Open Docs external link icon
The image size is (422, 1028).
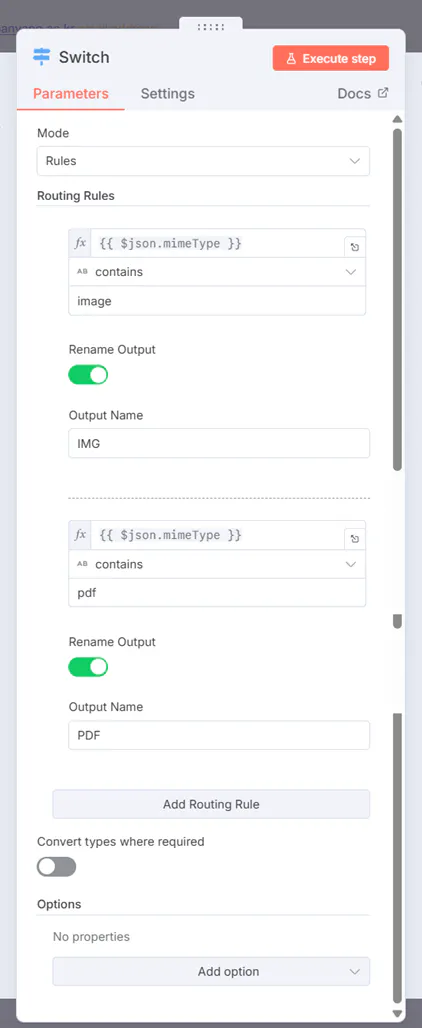click(383, 93)
